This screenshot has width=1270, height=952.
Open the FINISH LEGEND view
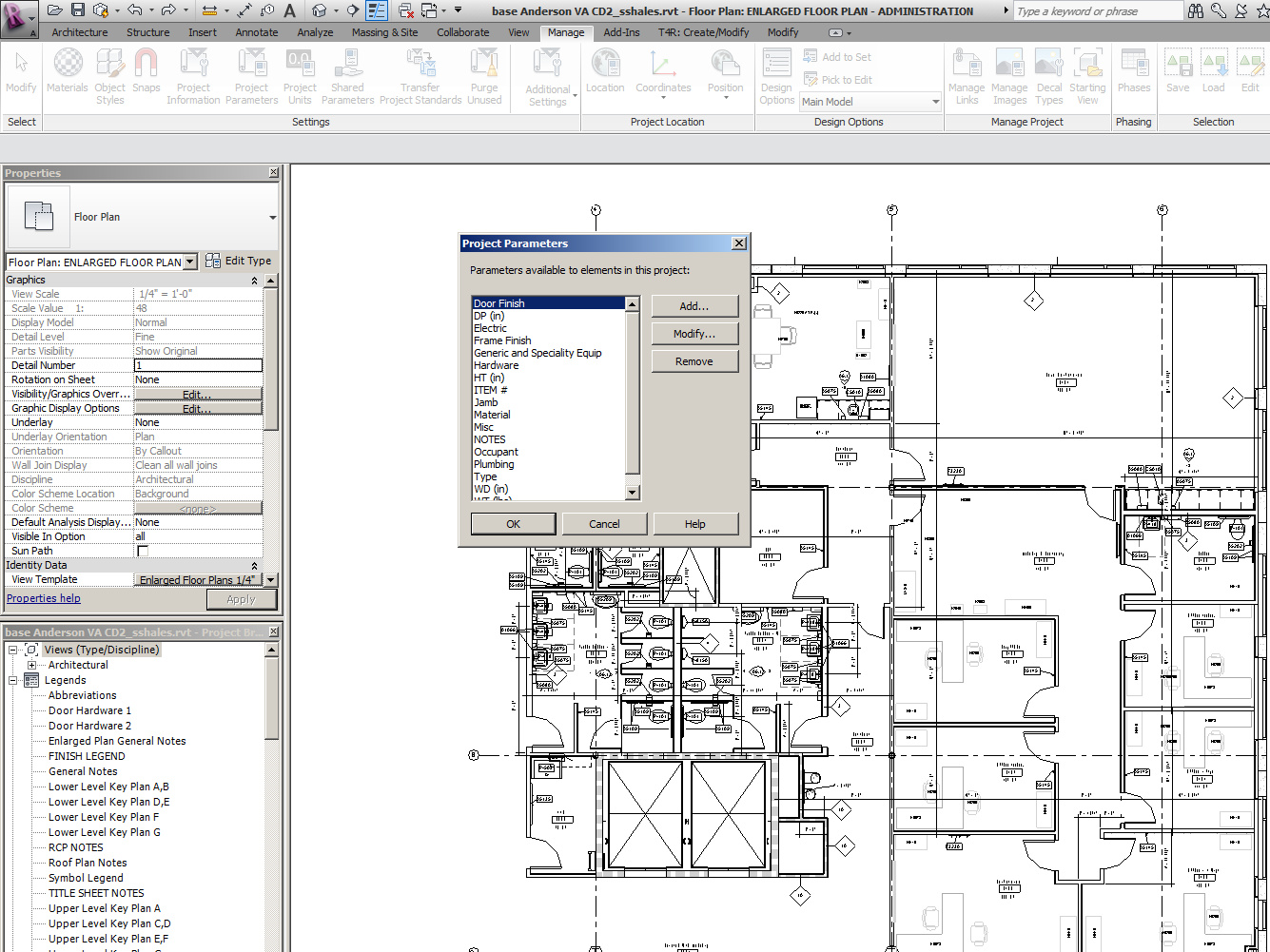(87, 756)
